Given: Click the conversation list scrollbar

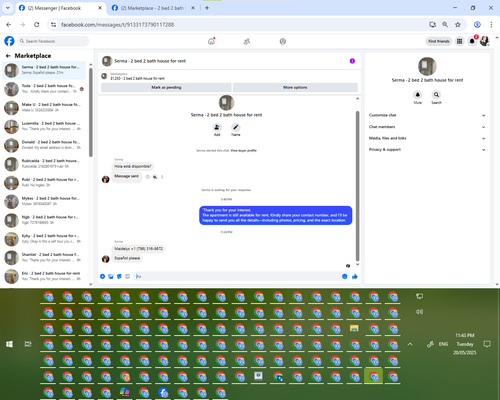Looking at the screenshot, I should coord(91,112).
